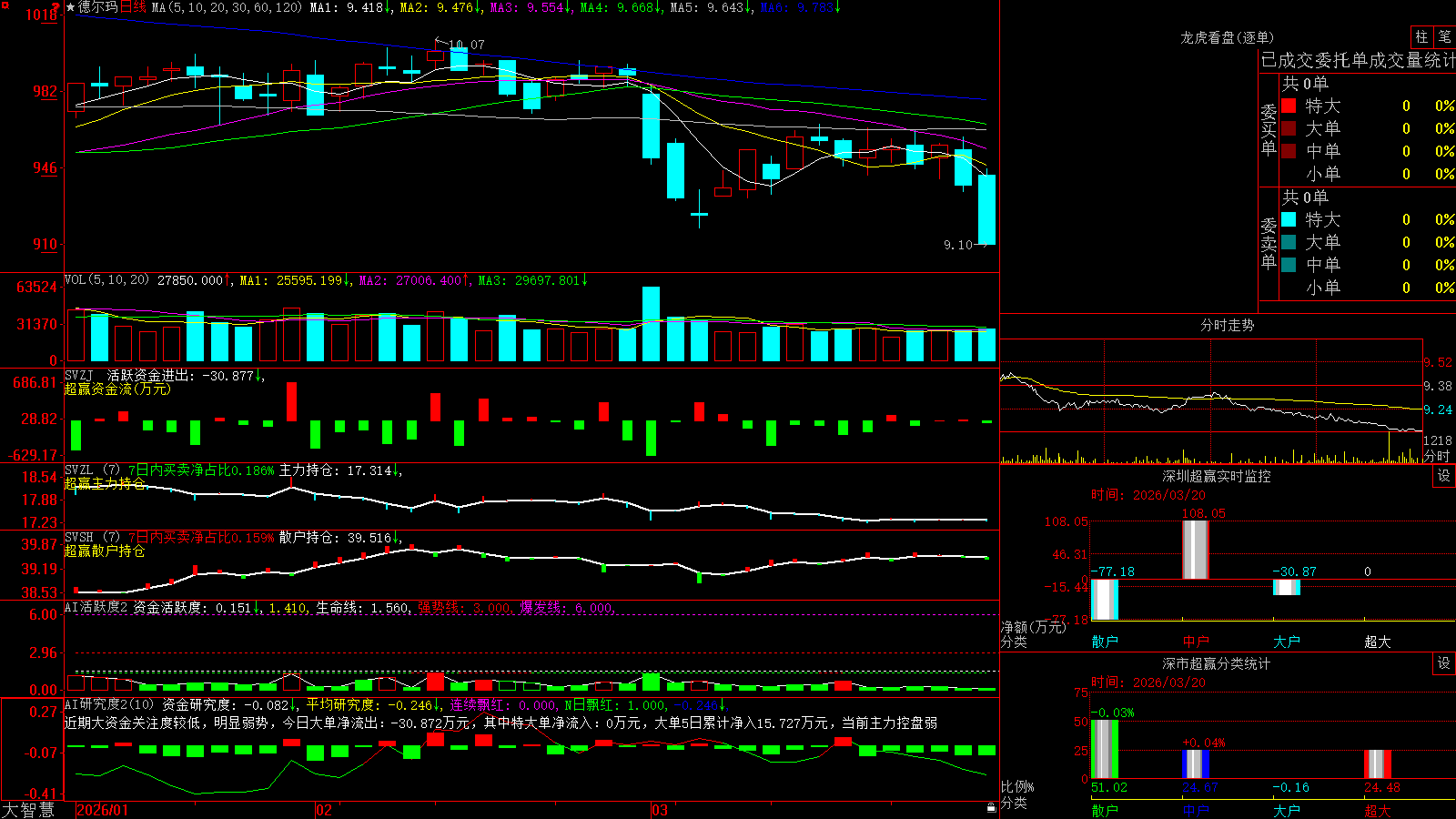Click the AI活跃度2 indicator label
Screen dimensions: 1456x819
pos(96,607)
